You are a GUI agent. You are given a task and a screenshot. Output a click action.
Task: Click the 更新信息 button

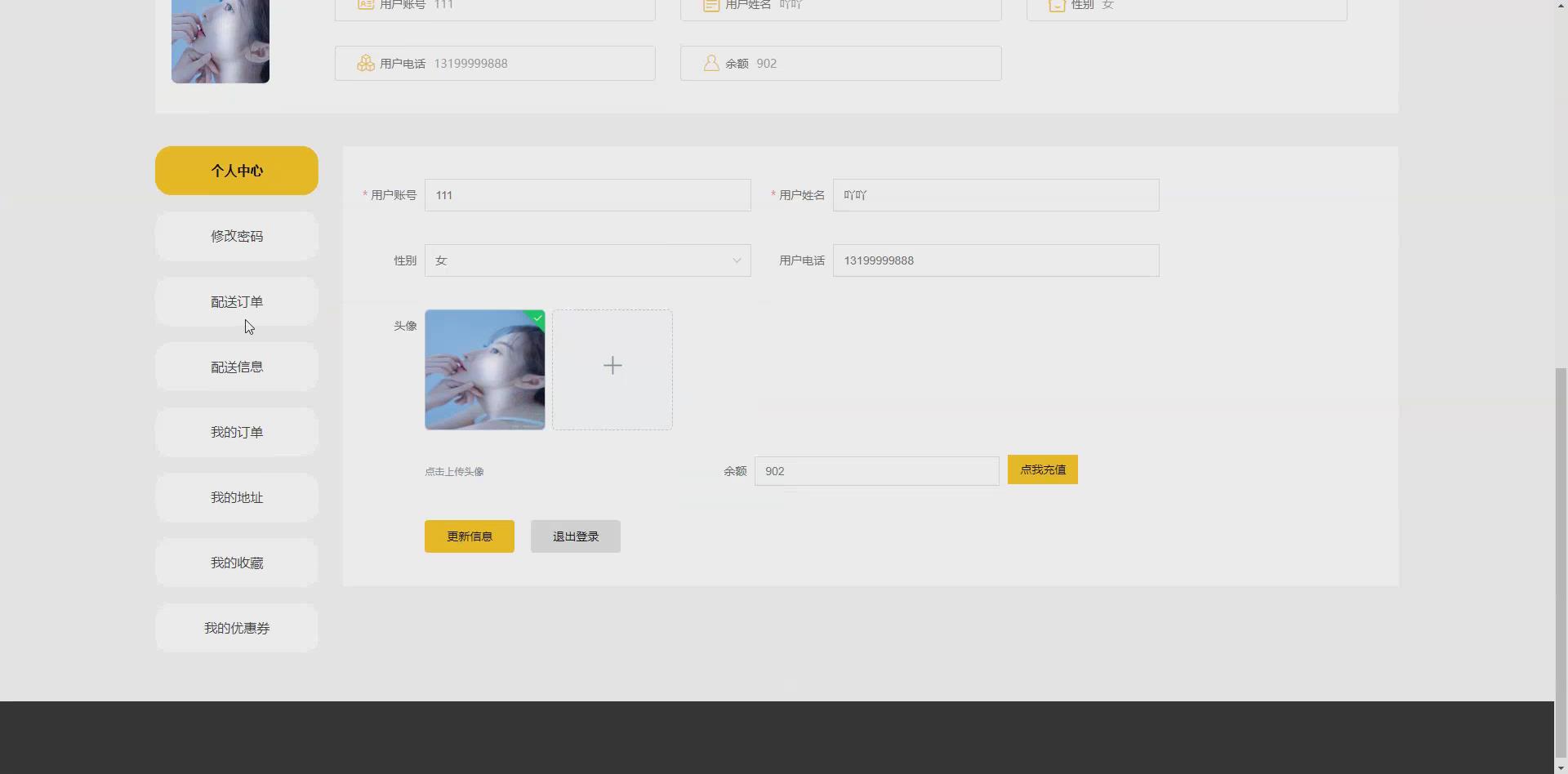469,536
